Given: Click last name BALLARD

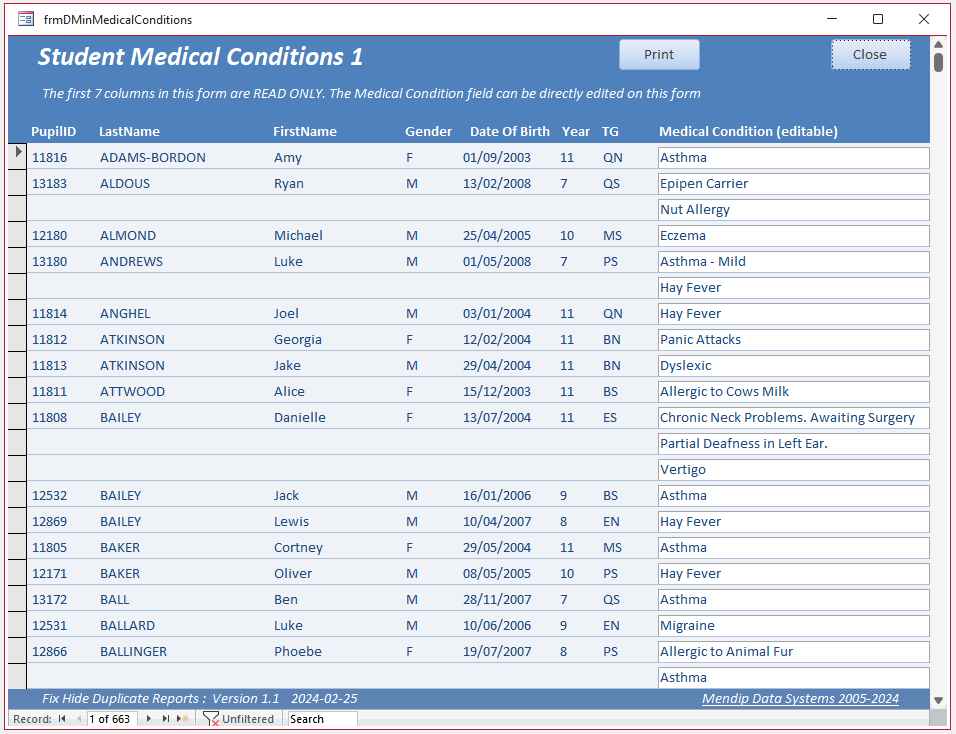Looking at the screenshot, I should coord(127,625).
